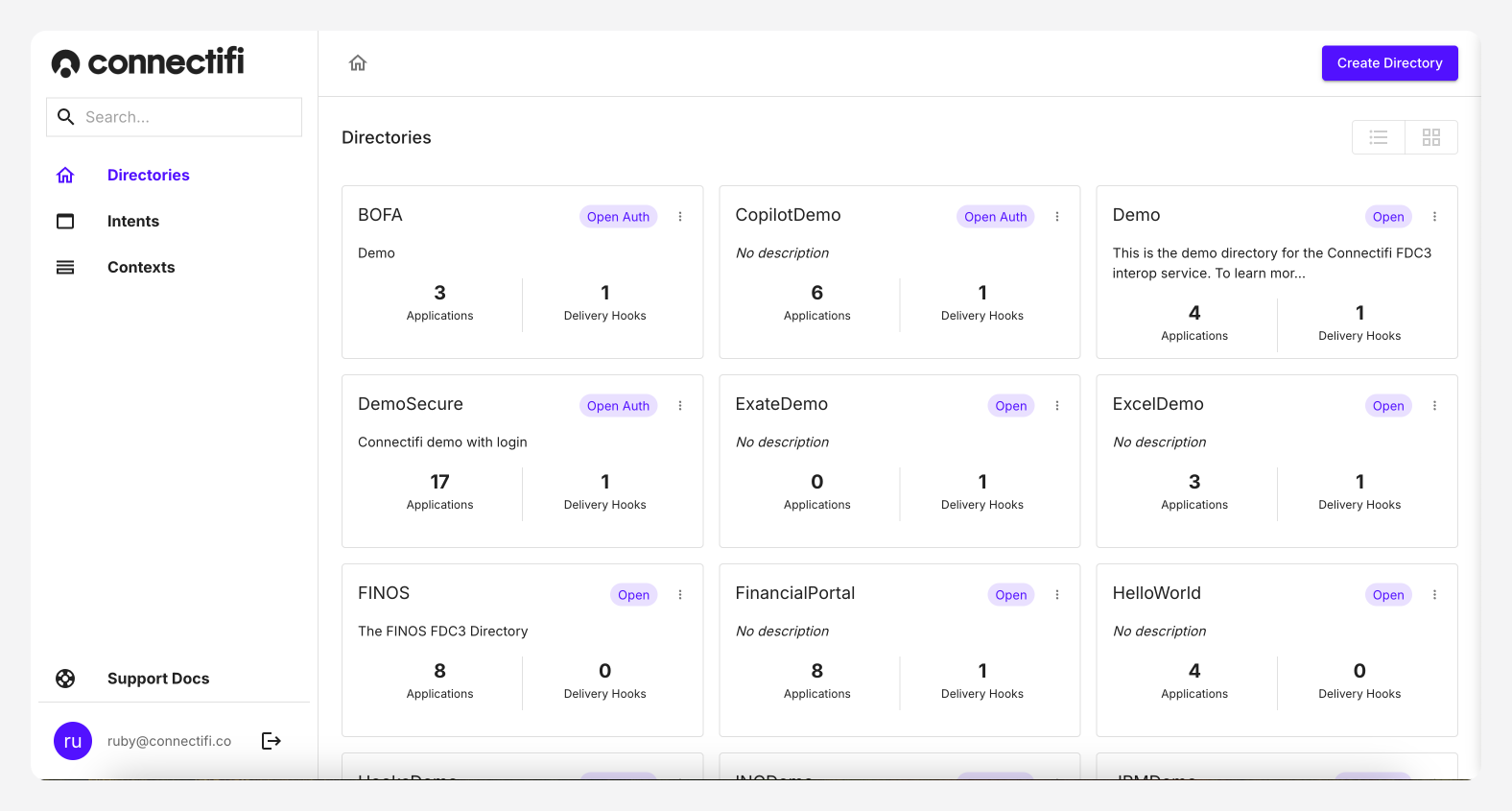The height and width of the screenshot is (811, 1512).
Task: Click the Open badge on HelloWorld card
Action: pyautogui.click(x=1388, y=595)
